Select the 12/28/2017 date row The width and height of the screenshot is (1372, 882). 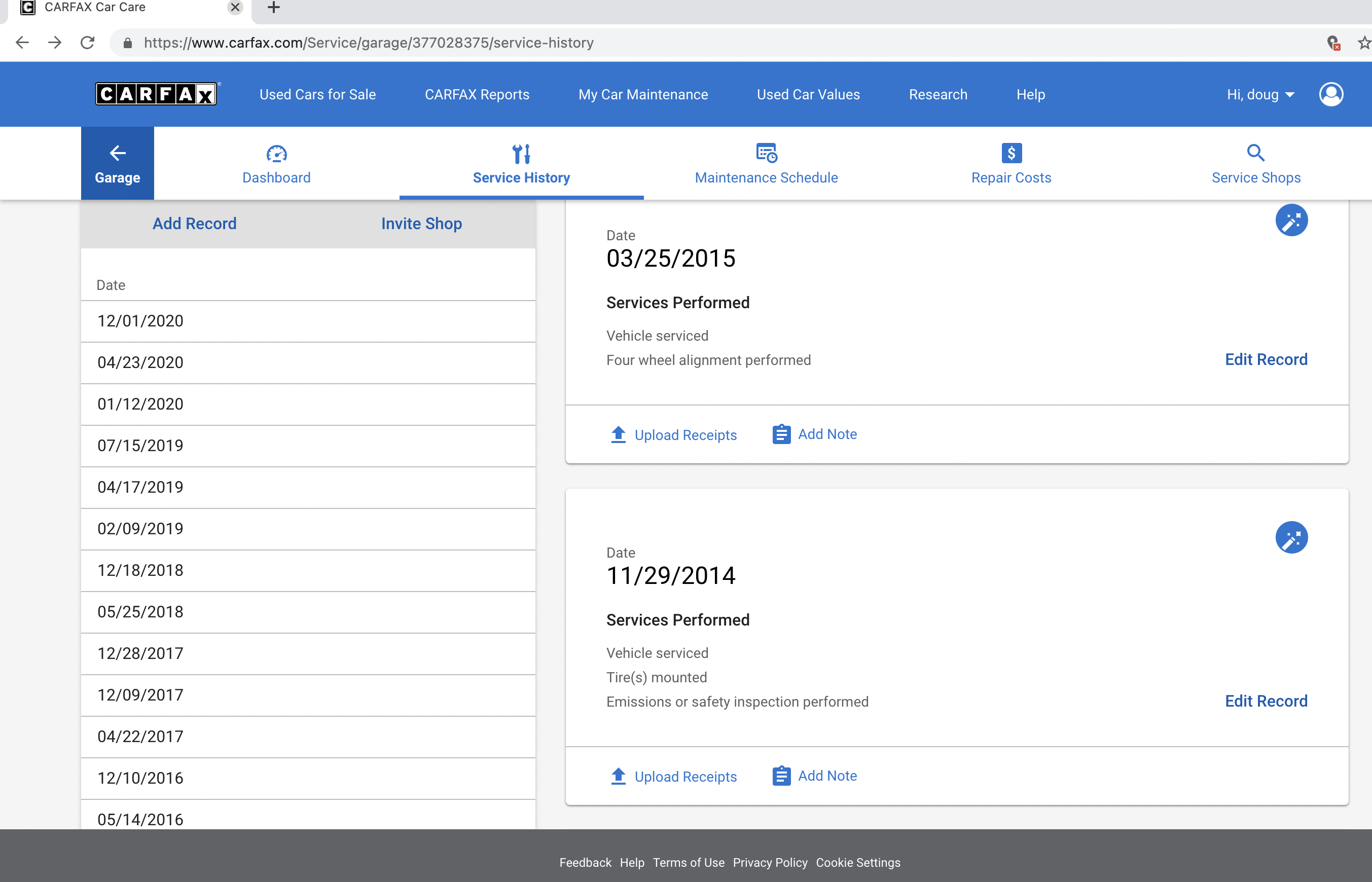click(x=308, y=654)
